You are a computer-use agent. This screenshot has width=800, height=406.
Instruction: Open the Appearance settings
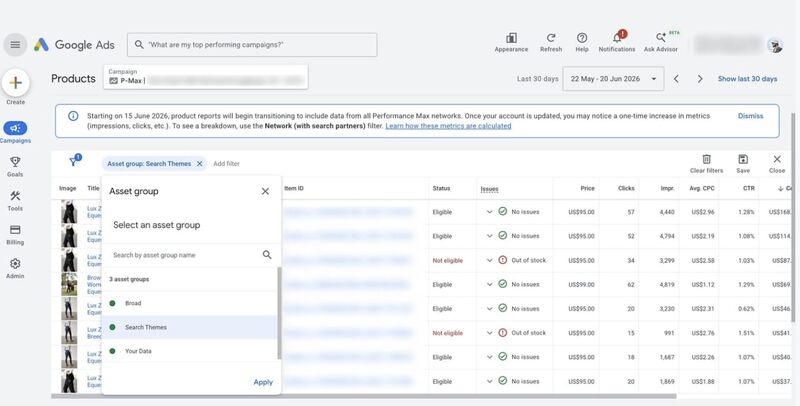[511, 42]
